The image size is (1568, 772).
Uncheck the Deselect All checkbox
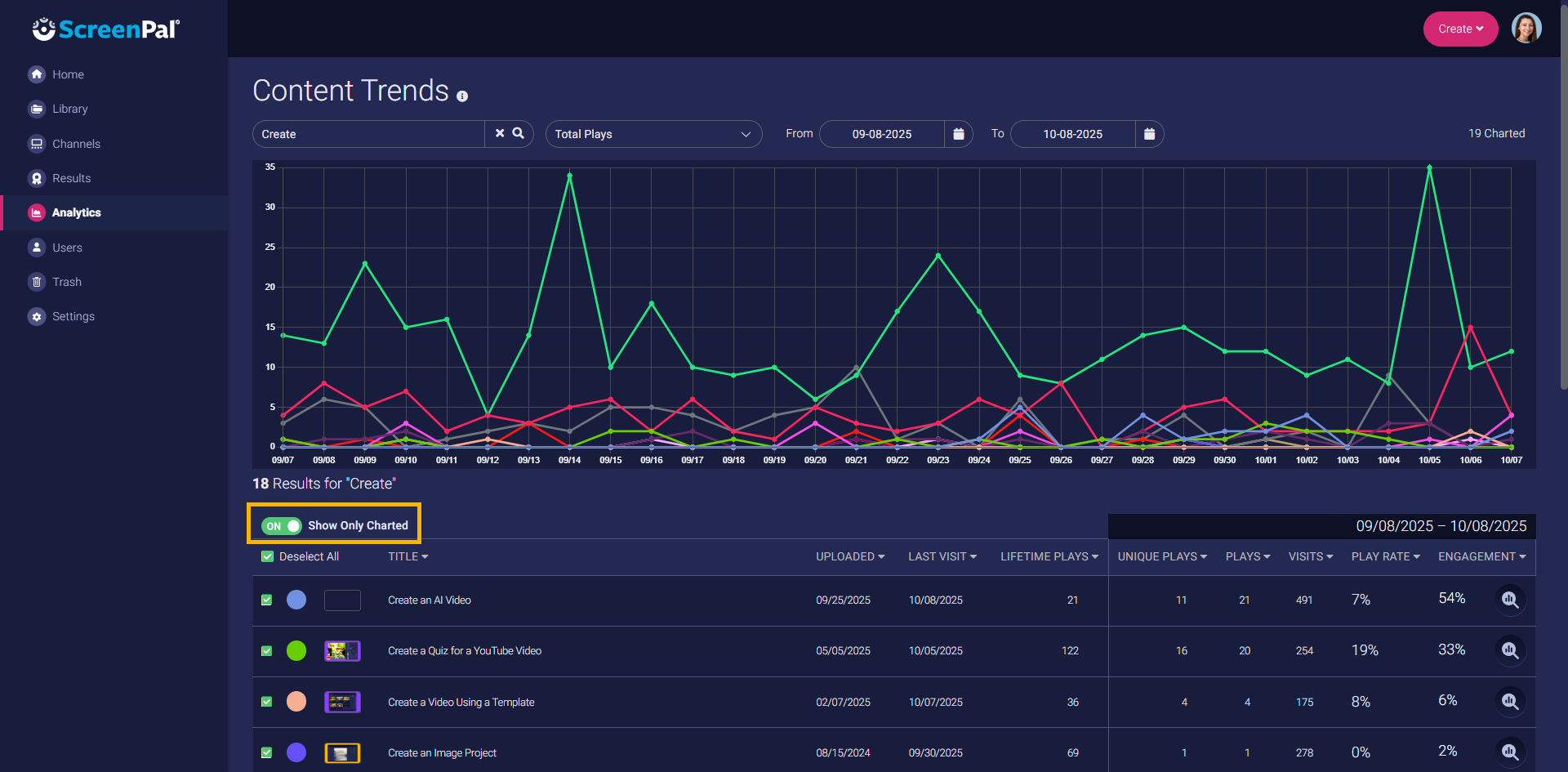(267, 556)
